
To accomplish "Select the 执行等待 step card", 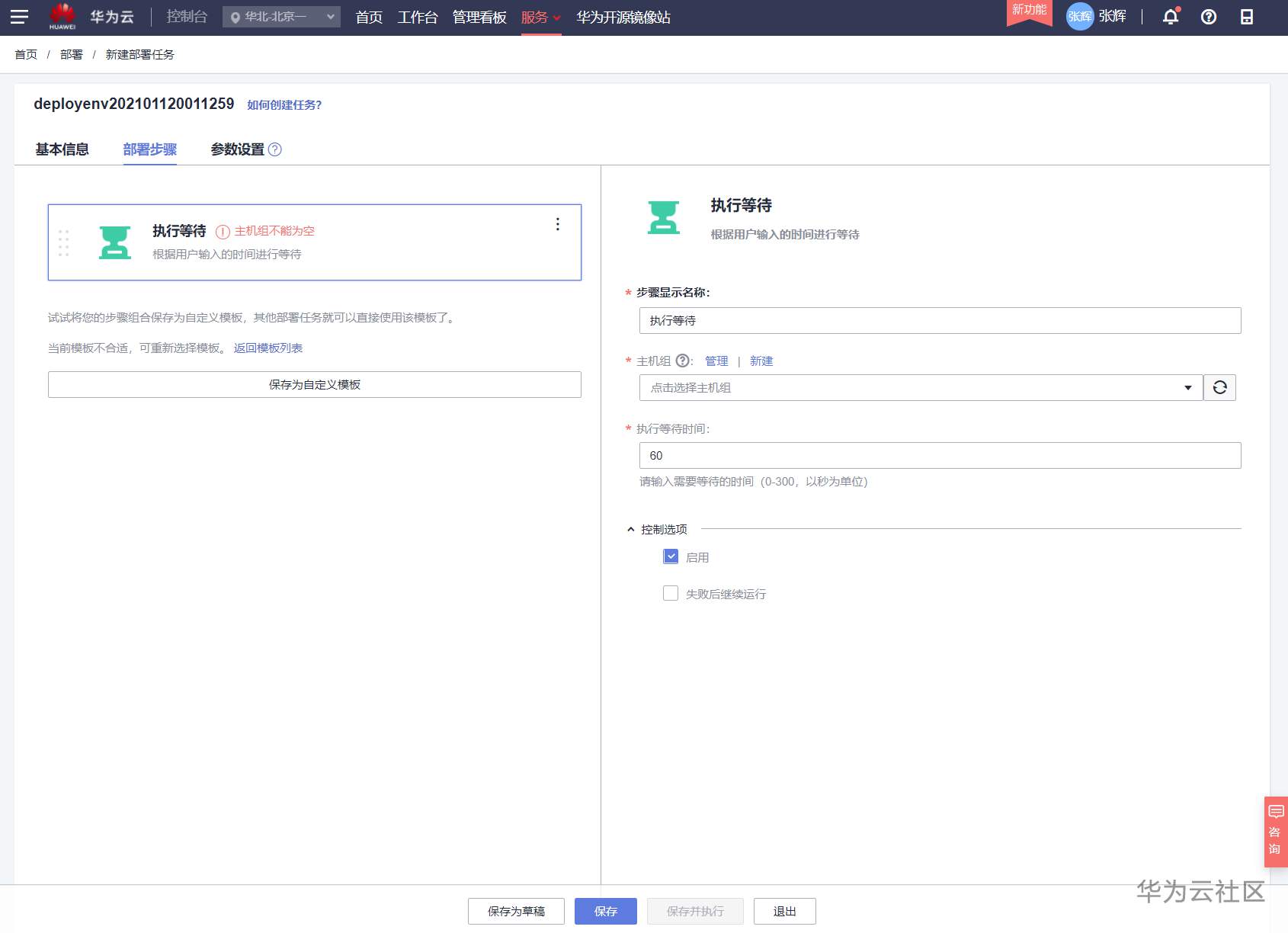I will [315, 242].
